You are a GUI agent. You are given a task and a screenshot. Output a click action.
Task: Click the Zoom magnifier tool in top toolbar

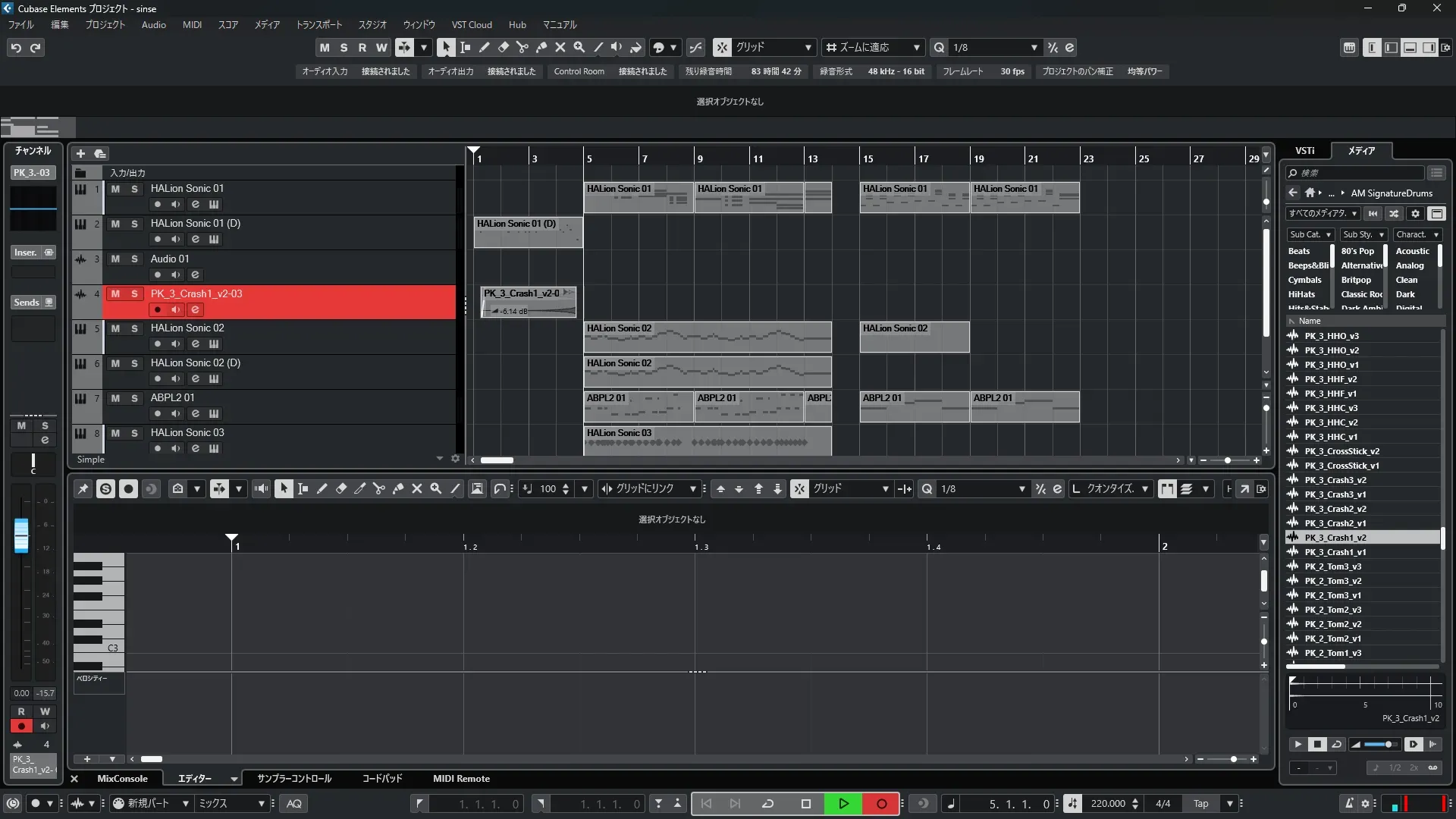click(579, 48)
